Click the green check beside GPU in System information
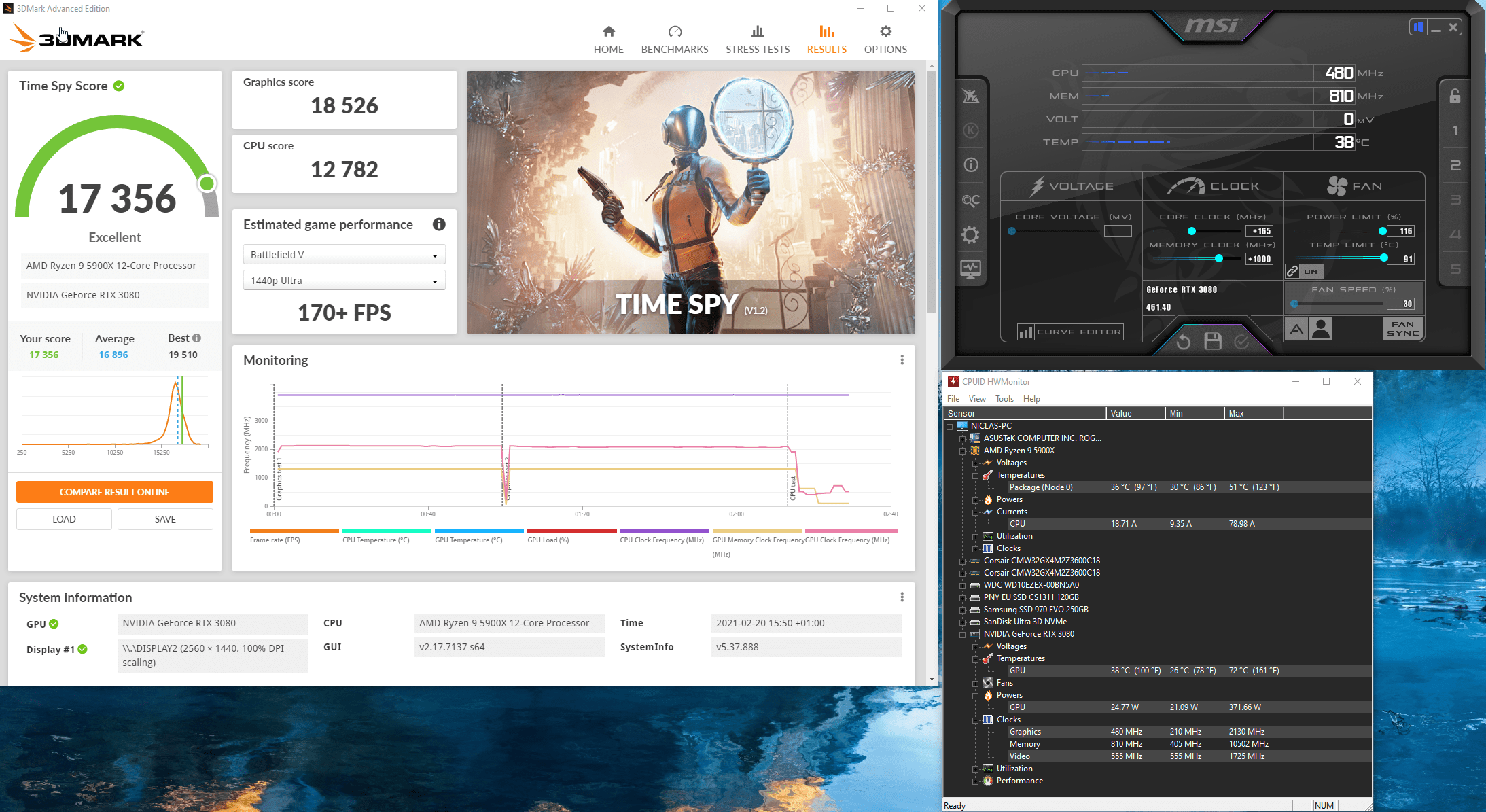 [54, 624]
